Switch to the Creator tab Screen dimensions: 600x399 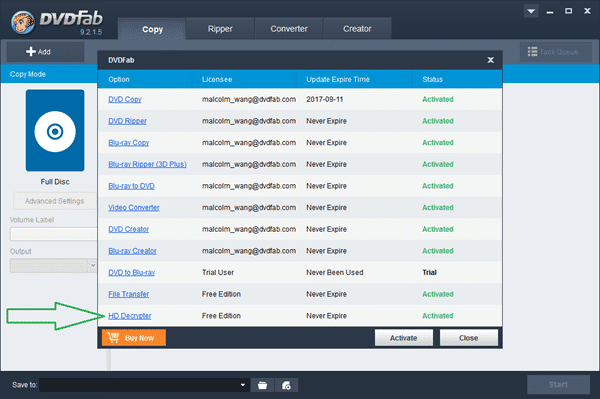[357, 29]
